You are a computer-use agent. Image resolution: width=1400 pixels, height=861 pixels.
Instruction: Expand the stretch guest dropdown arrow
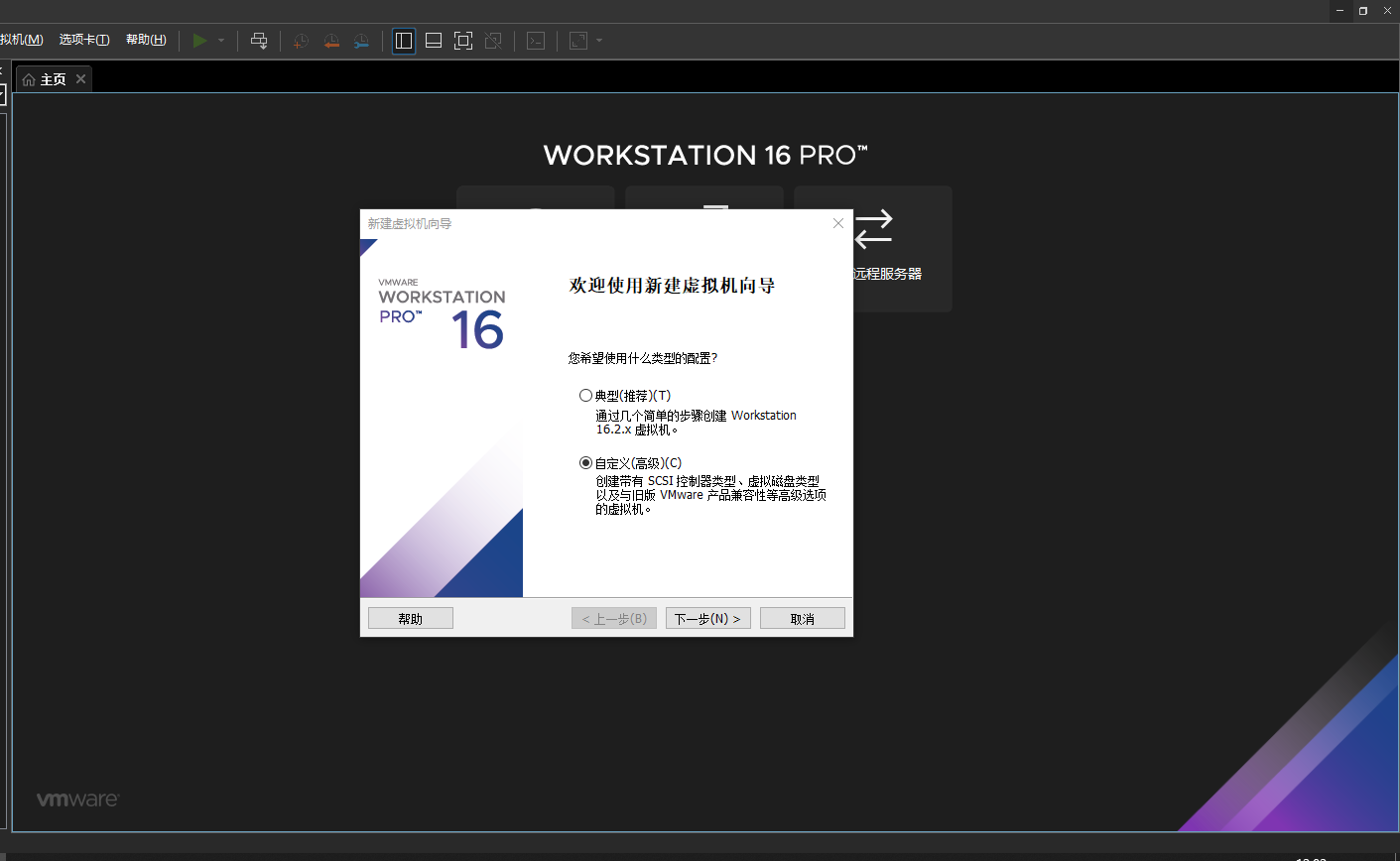599,41
